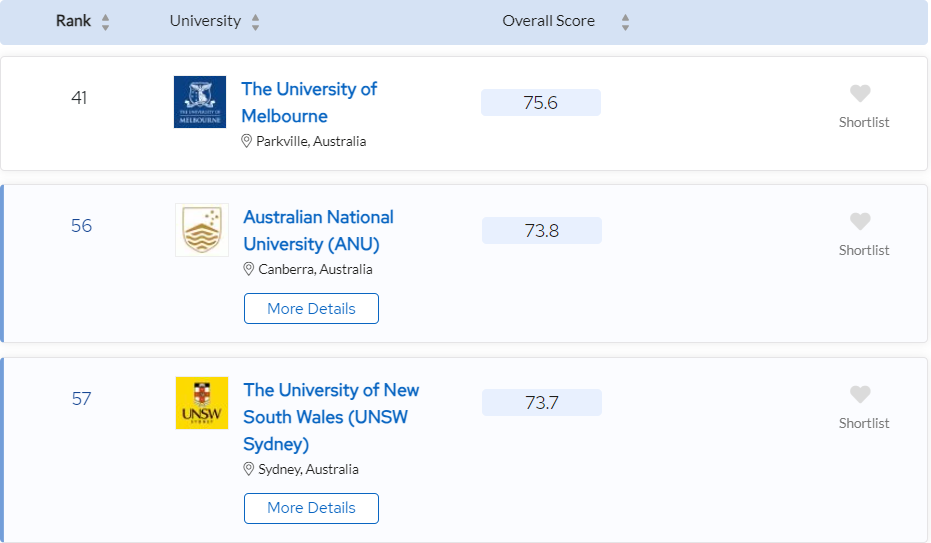The height and width of the screenshot is (543, 931).
Task: Add UNSW Sydney to shortlist via heart
Action: (x=860, y=395)
